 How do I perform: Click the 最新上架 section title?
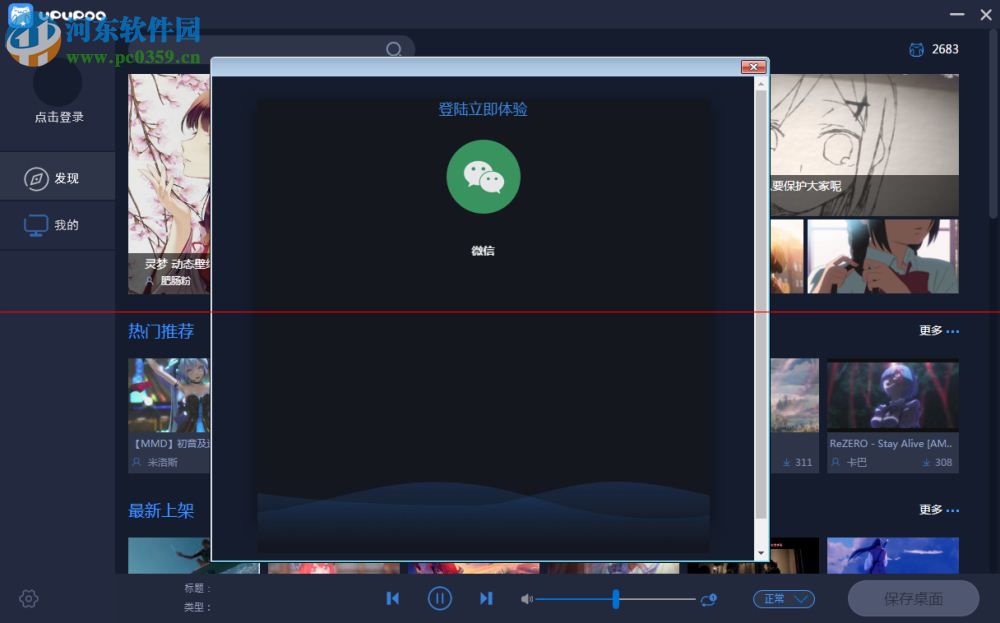click(x=161, y=510)
